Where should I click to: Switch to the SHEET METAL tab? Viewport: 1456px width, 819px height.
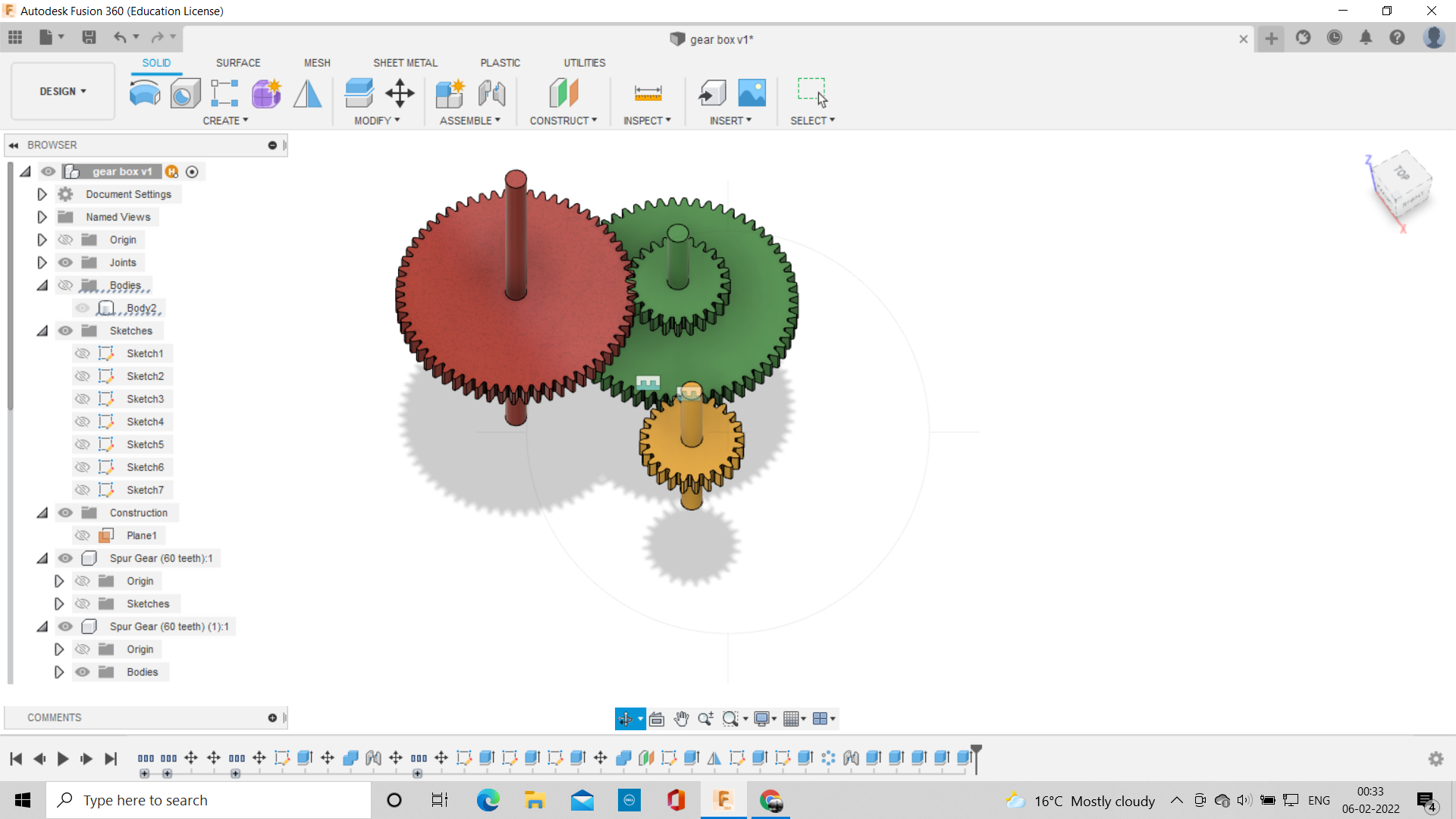(405, 63)
